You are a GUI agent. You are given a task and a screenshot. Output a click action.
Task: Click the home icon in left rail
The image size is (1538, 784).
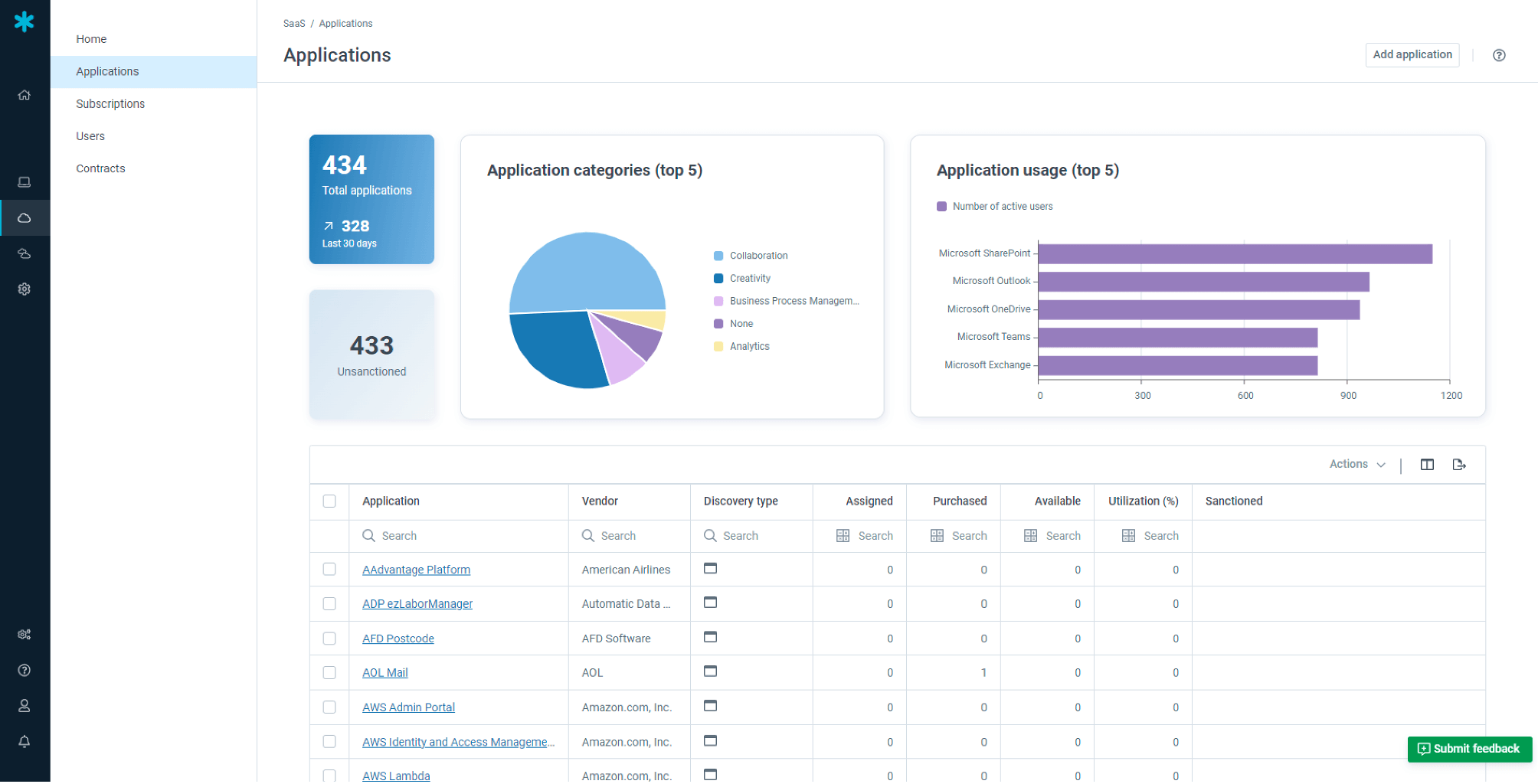click(25, 95)
